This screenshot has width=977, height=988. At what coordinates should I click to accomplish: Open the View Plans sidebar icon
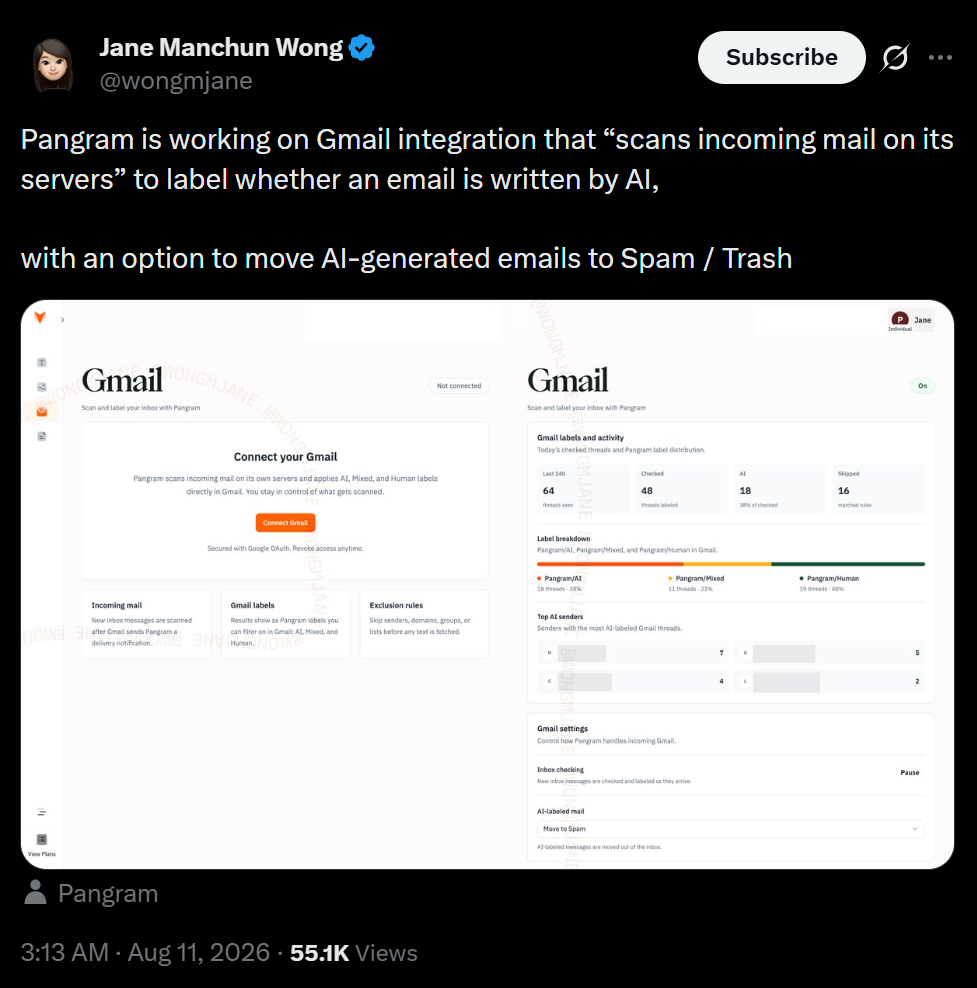(42, 844)
